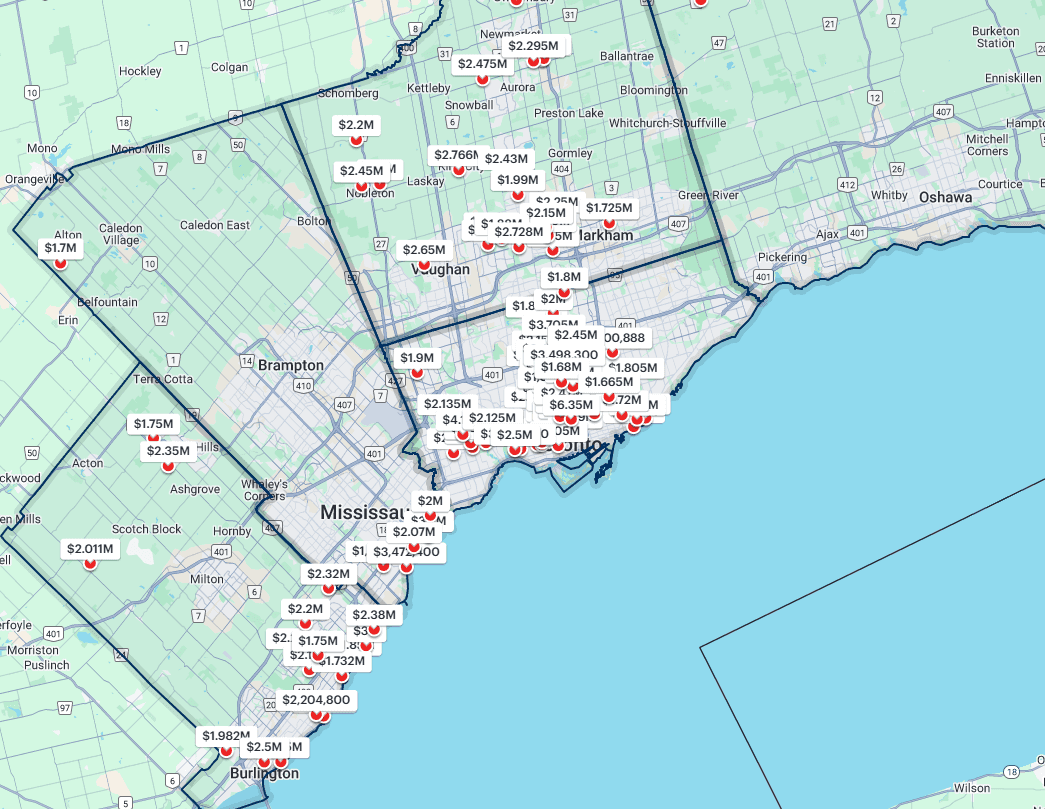This screenshot has width=1045, height=809.
Task: Open the $2,204,800 listing price tag
Action: pyautogui.click(x=316, y=700)
